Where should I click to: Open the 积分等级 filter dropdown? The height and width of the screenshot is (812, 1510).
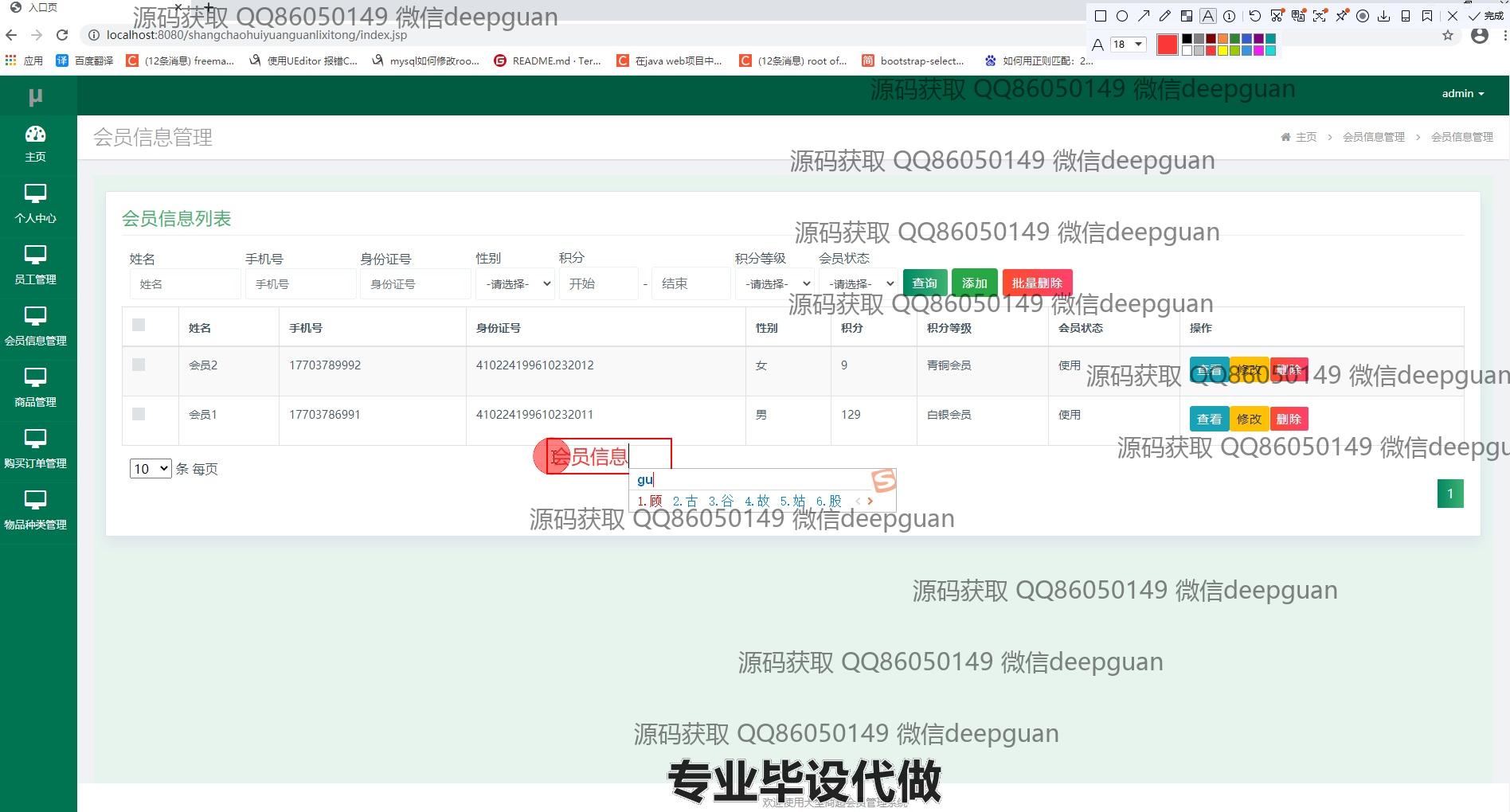(x=773, y=283)
